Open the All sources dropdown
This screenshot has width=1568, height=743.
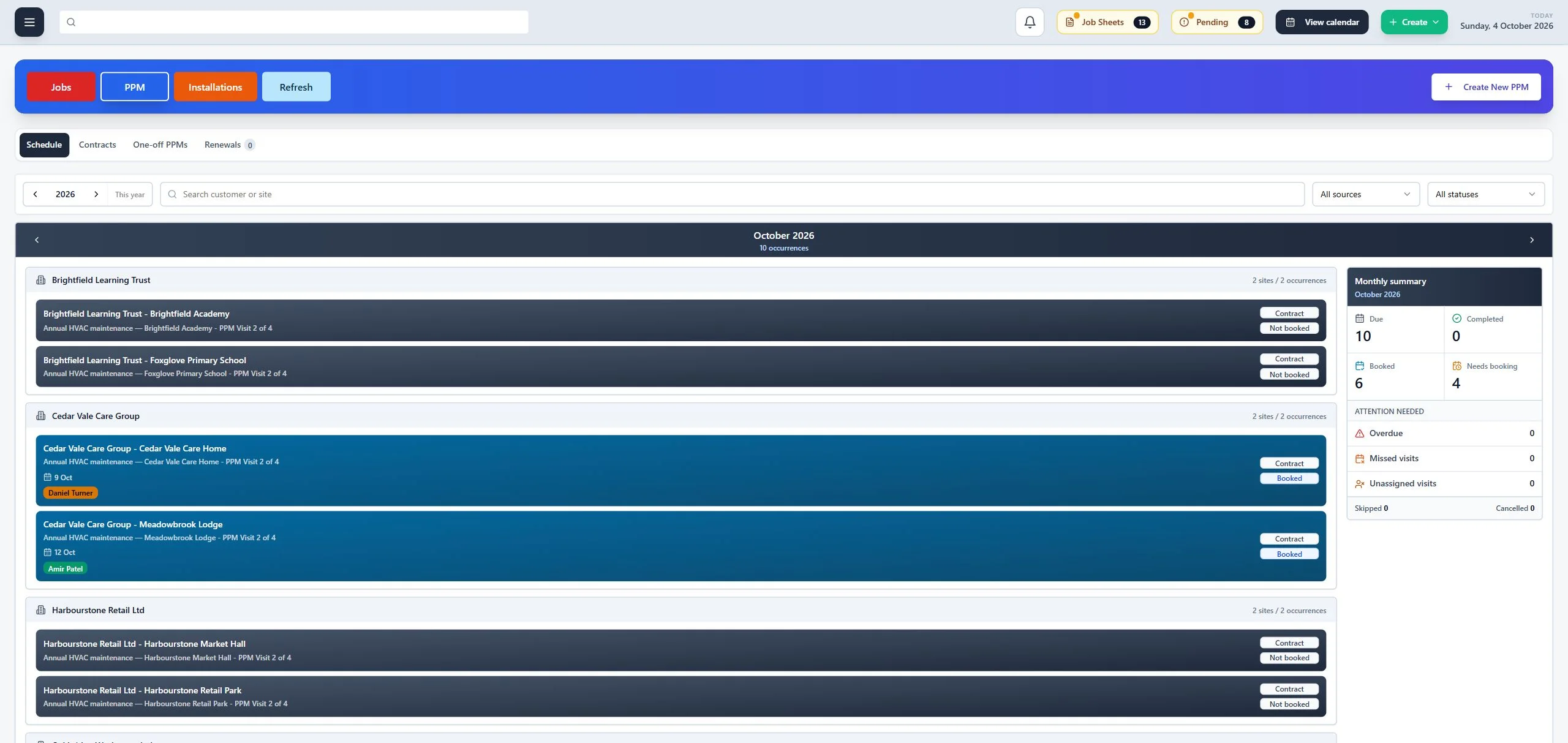1366,194
